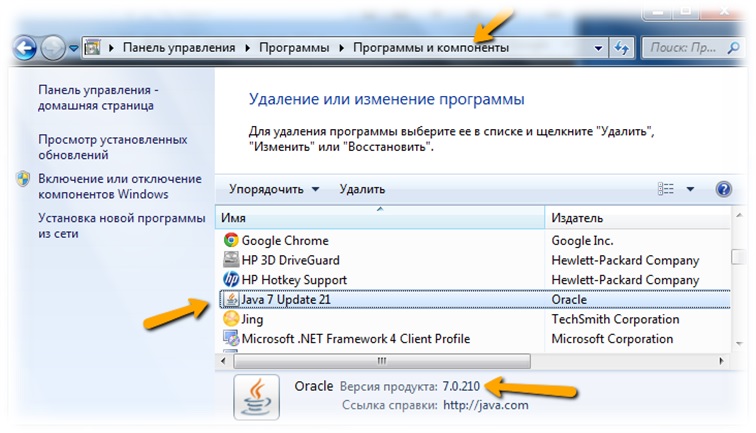Open help with the blue question icon
This screenshot has height=433, width=756.
coord(723,189)
